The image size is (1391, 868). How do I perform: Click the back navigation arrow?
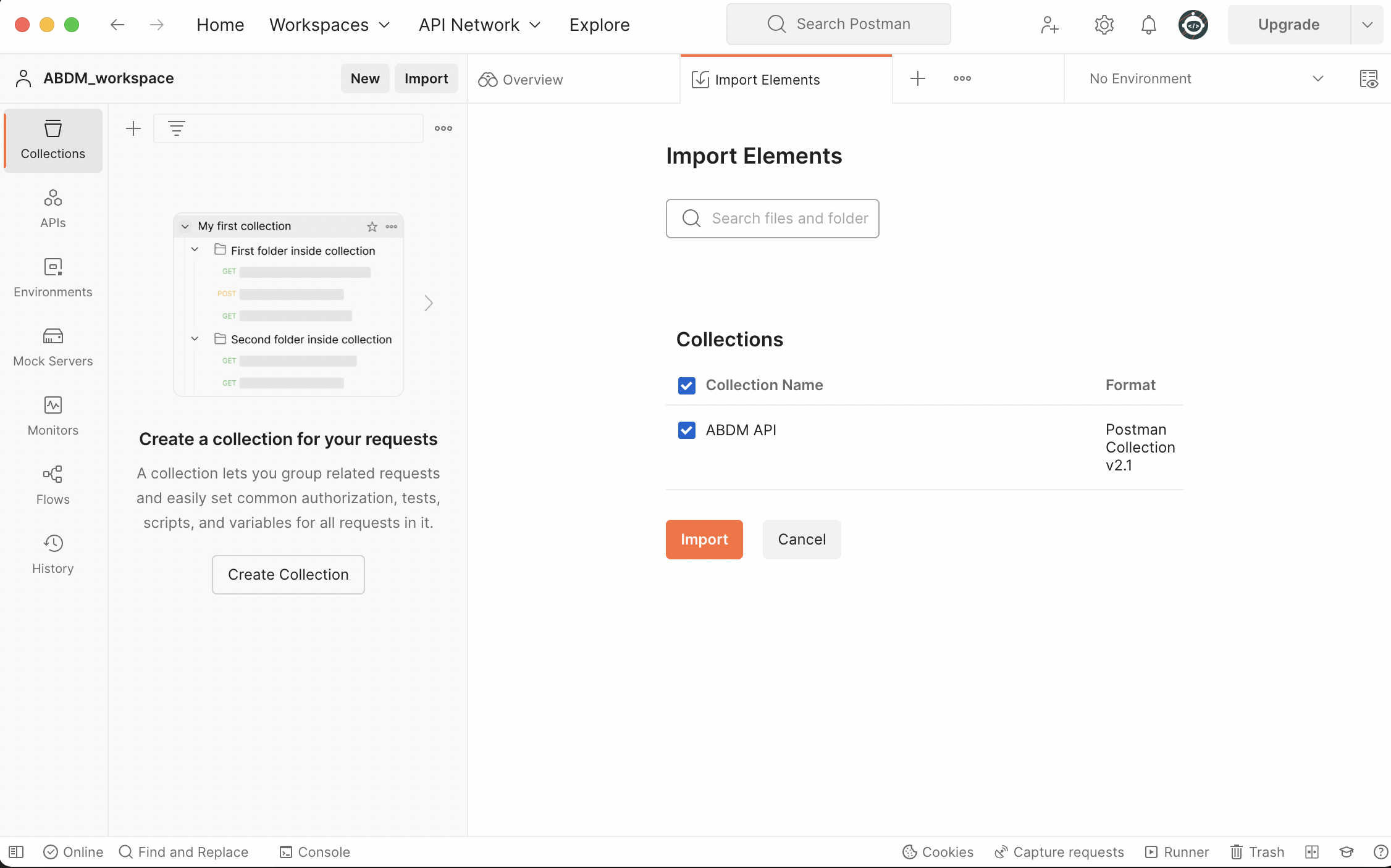click(117, 25)
